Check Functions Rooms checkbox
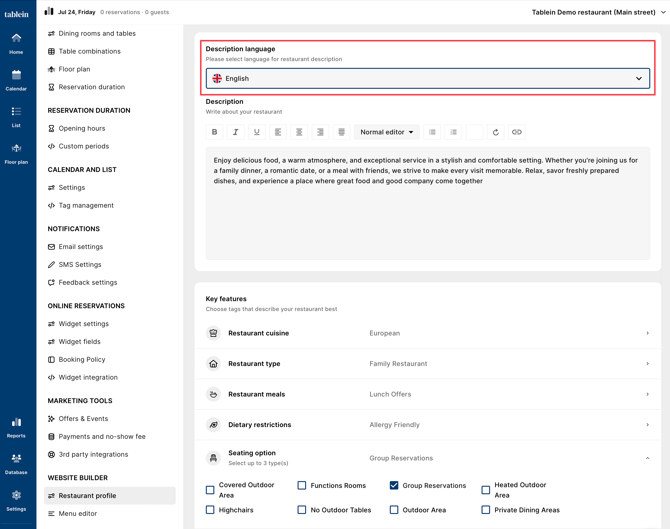670x529 pixels. click(302, 485)
